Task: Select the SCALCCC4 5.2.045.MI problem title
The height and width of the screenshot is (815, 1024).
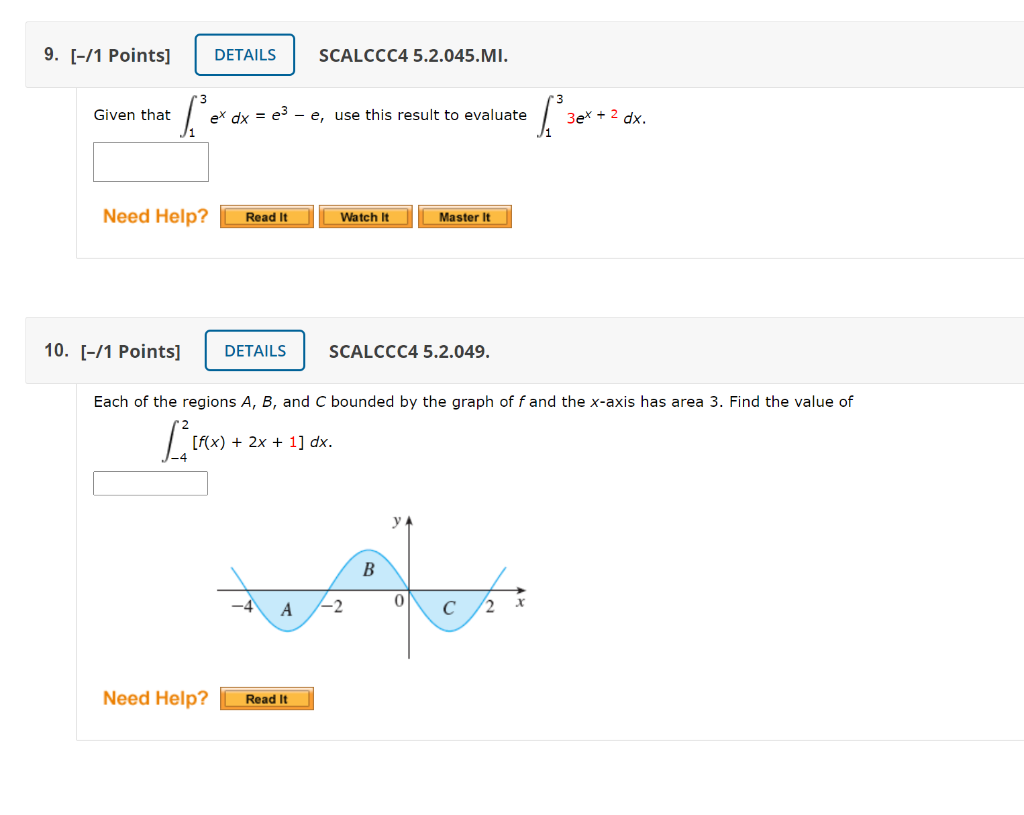Action: 413,57
